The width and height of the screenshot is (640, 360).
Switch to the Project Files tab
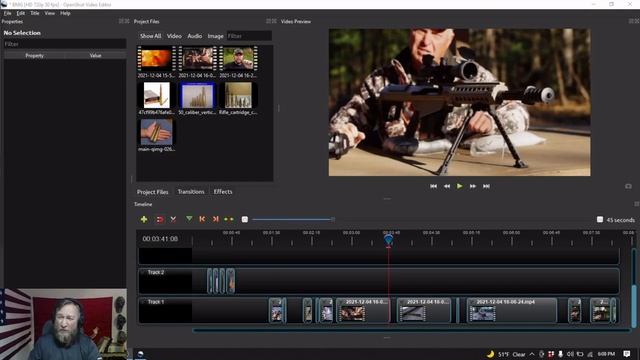(x=152, y=192)
